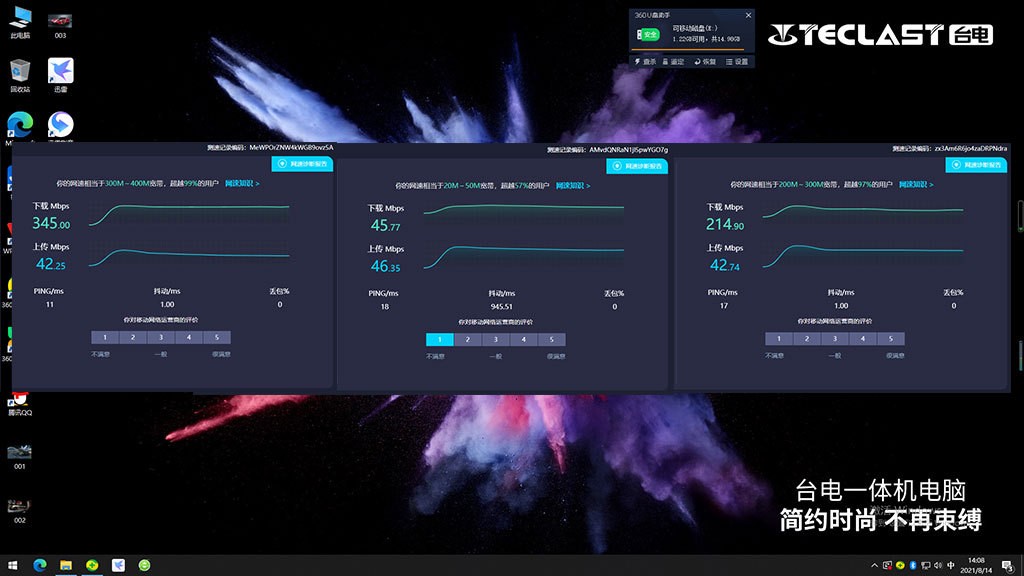Click the 46.35 upload speed value
This screenshot has width=1024, height=576.
[x=385, y=266]
